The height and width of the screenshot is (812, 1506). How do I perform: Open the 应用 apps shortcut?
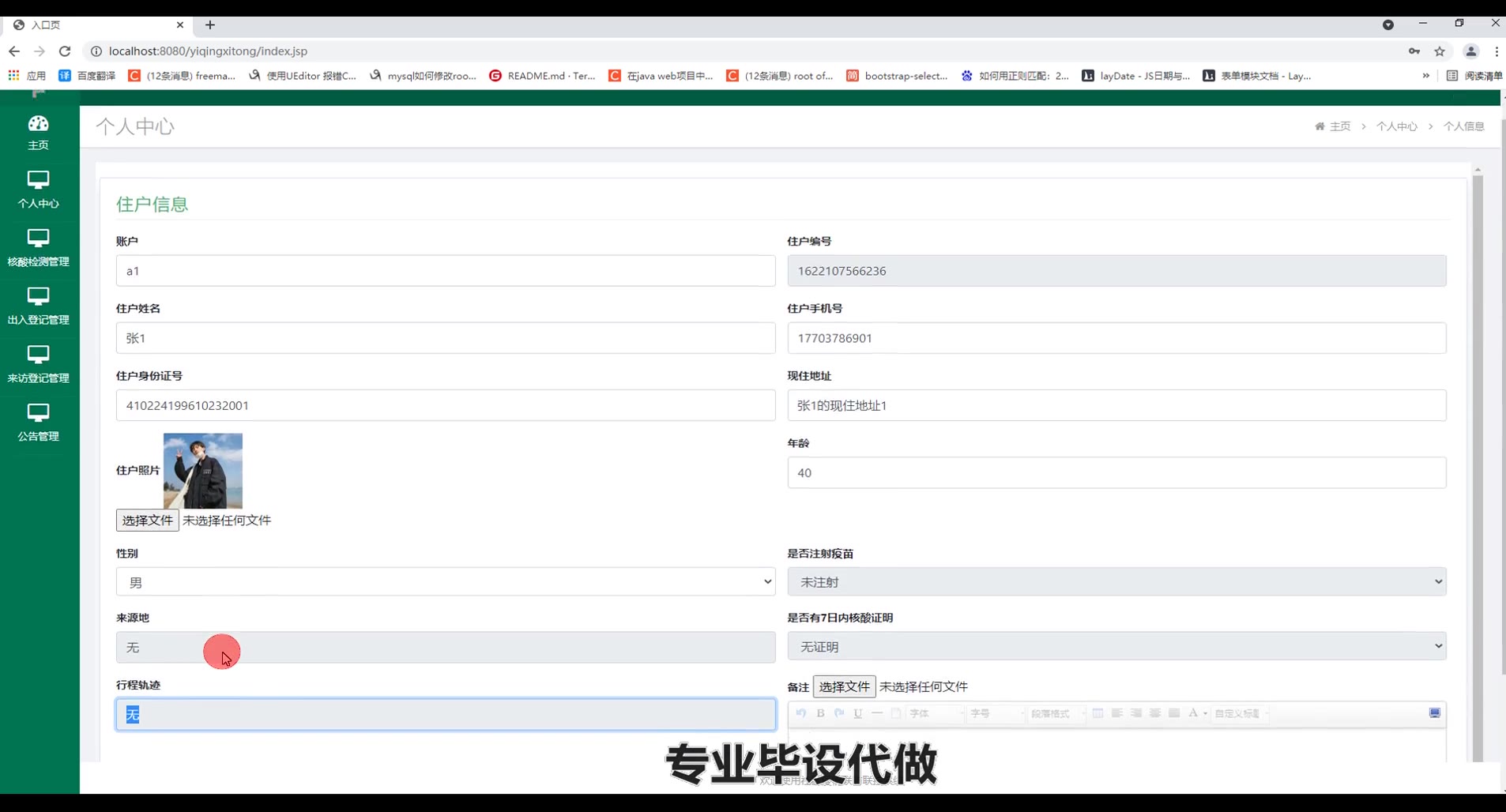27,76
